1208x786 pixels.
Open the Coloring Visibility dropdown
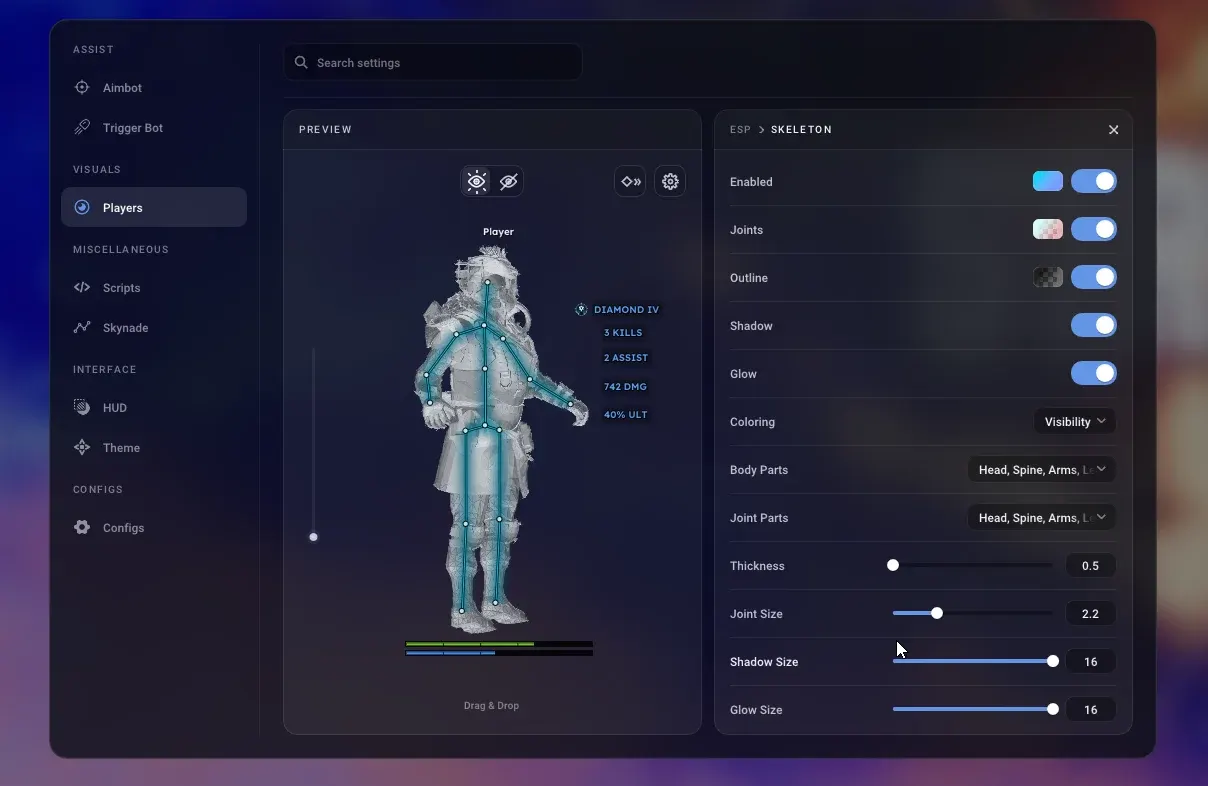[x=1075, y=421]
